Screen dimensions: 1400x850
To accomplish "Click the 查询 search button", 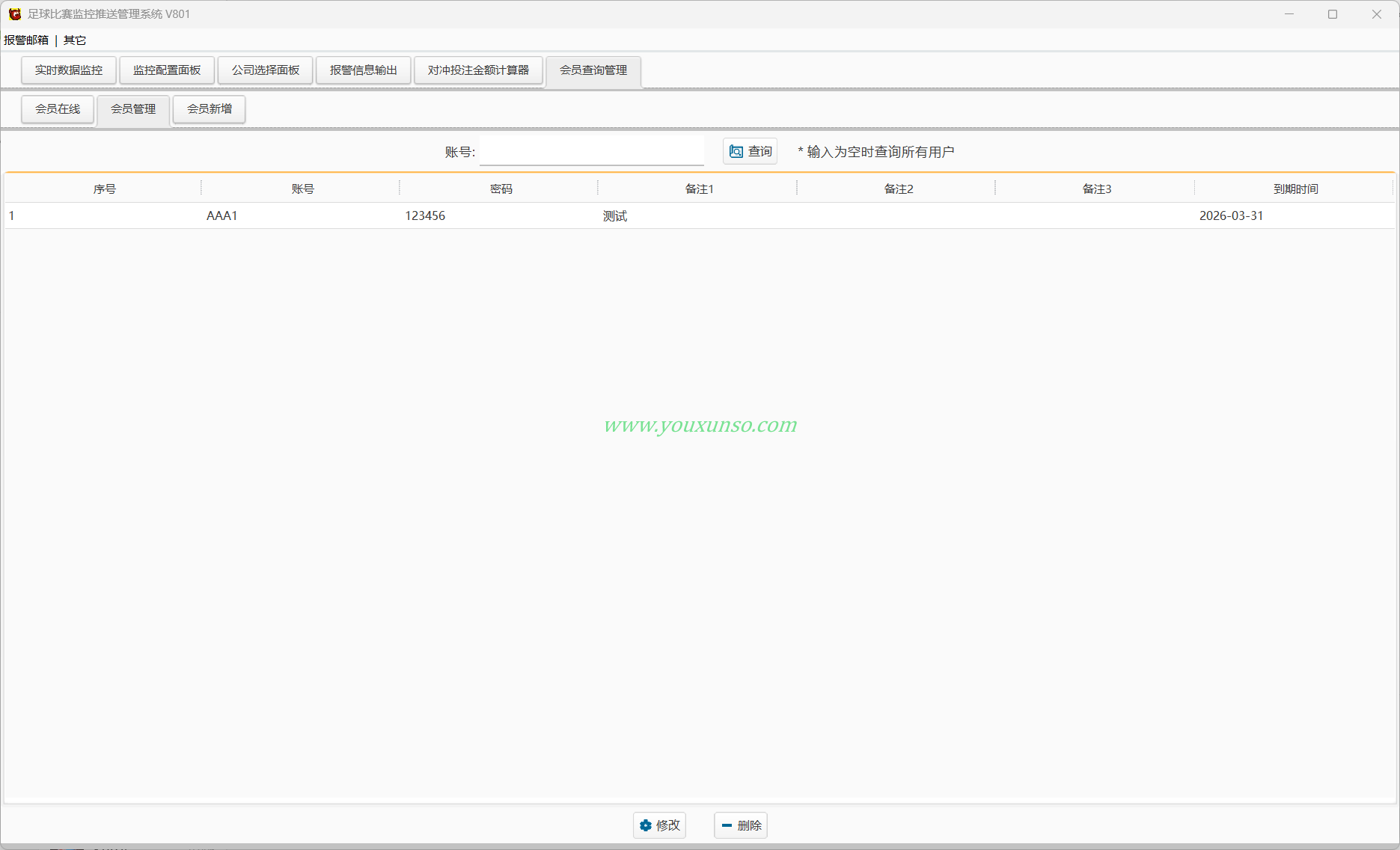I will (x=750, y=151).
